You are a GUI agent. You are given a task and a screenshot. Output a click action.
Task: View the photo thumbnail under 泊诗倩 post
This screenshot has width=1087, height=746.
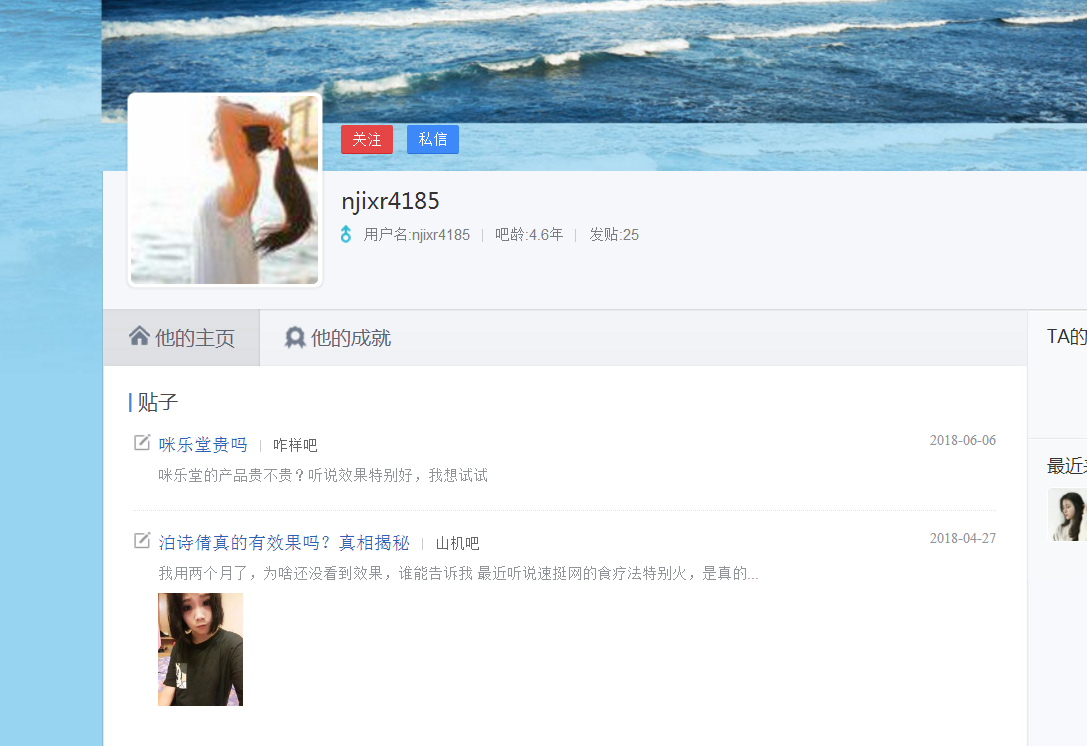[200, 649]
